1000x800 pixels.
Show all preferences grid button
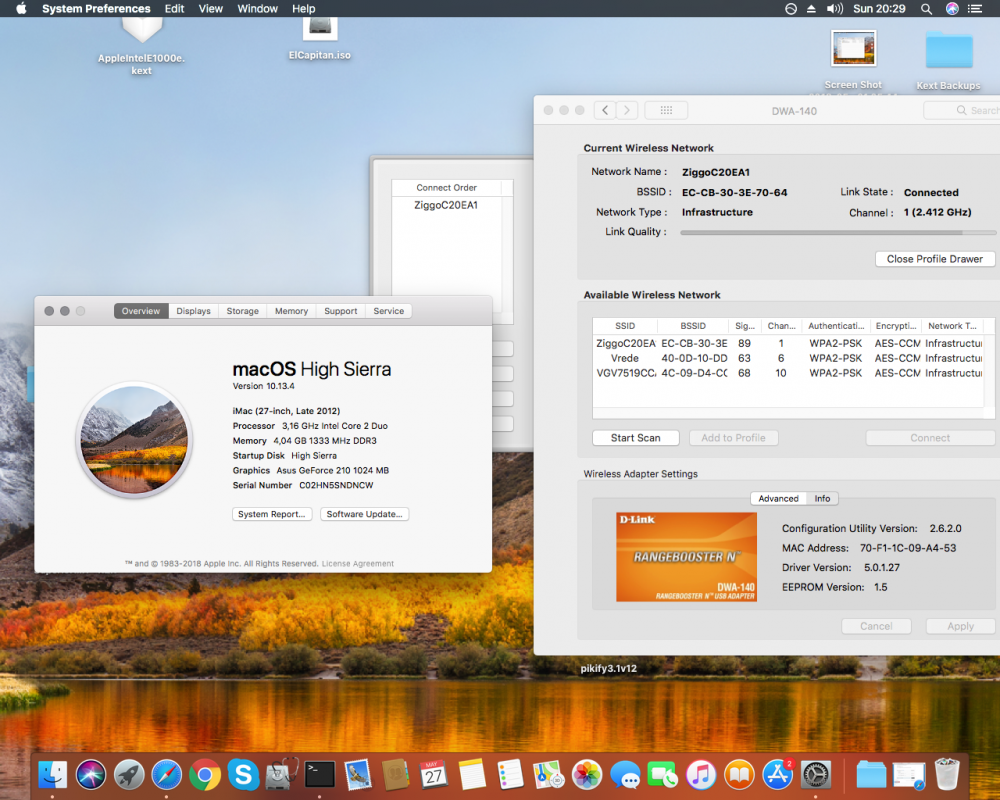(x=666, y=110)
